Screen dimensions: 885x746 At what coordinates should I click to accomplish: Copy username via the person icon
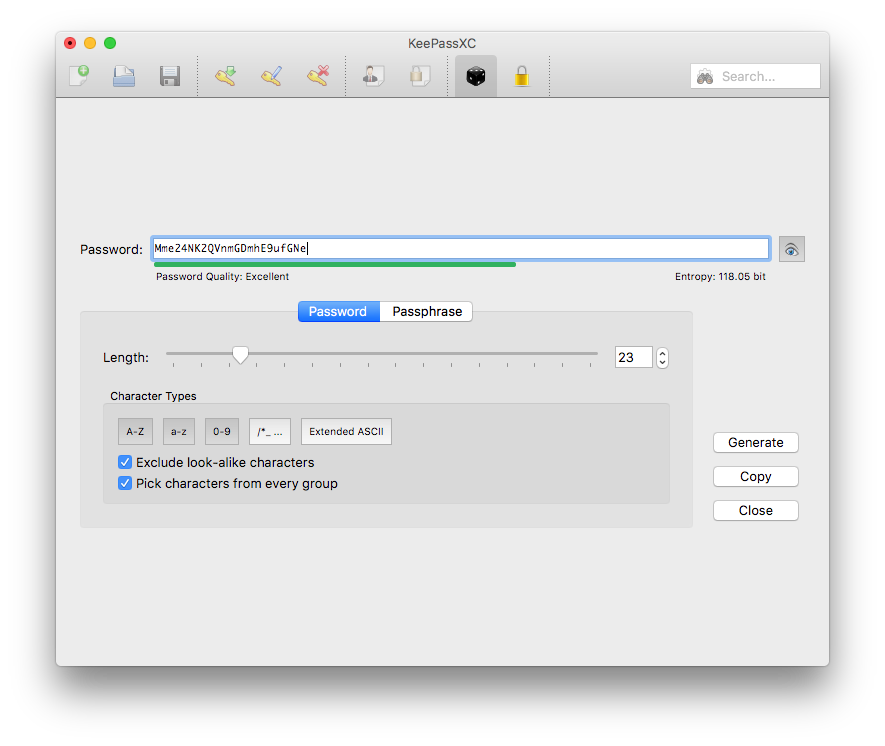pyautogui.click(x=373, y=76)
